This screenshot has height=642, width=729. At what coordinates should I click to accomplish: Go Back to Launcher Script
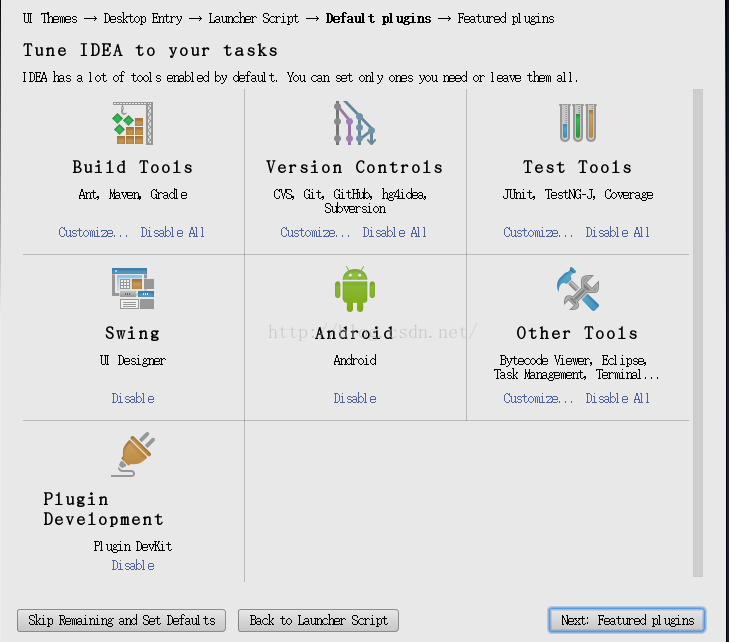[318, 621]
